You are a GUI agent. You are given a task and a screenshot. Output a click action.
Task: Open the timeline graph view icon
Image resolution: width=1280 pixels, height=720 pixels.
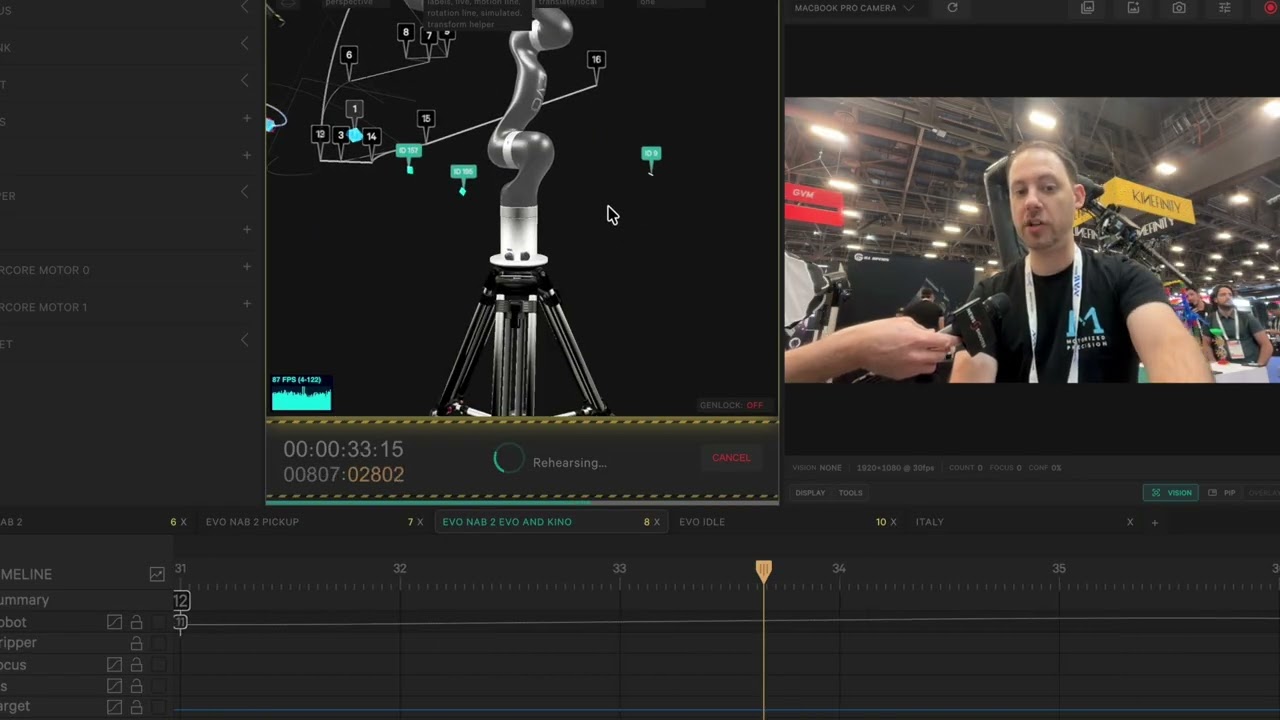click(157, 574)
